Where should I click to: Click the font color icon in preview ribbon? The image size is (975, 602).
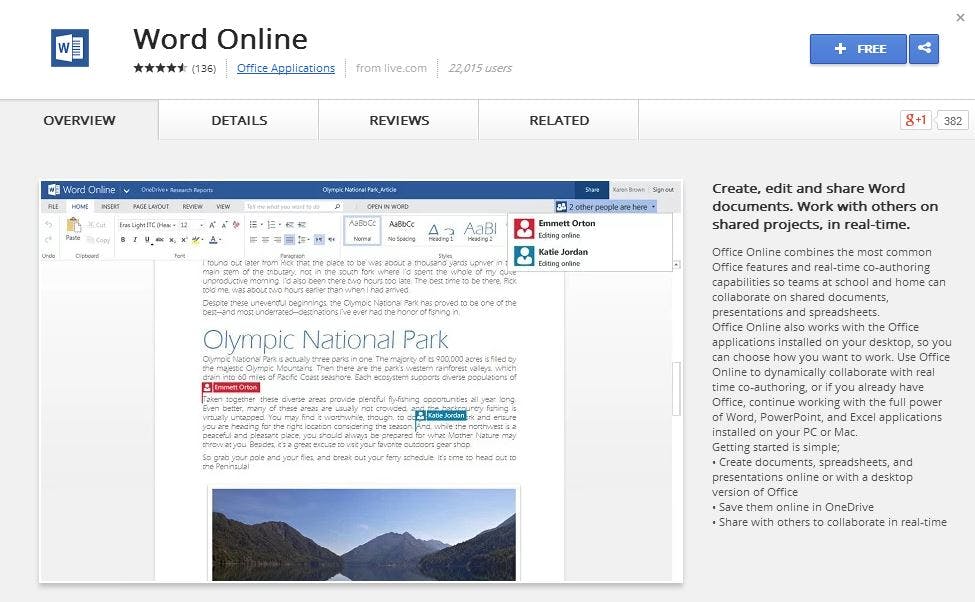(213, 239)
